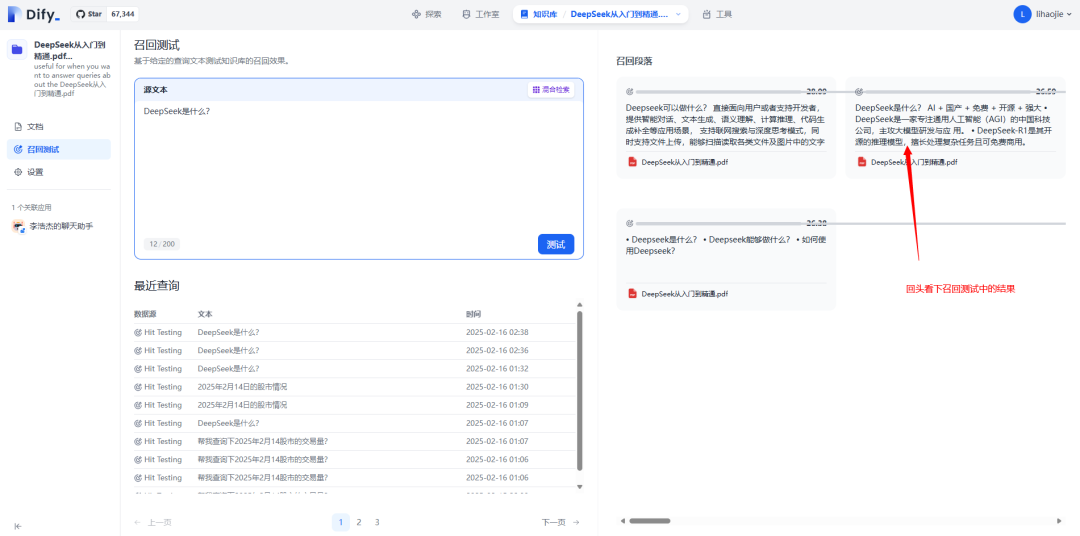Click the Hit Testing icon in the 02:38 row
This screenshot has width=1080, height=536.
[138, 332]
